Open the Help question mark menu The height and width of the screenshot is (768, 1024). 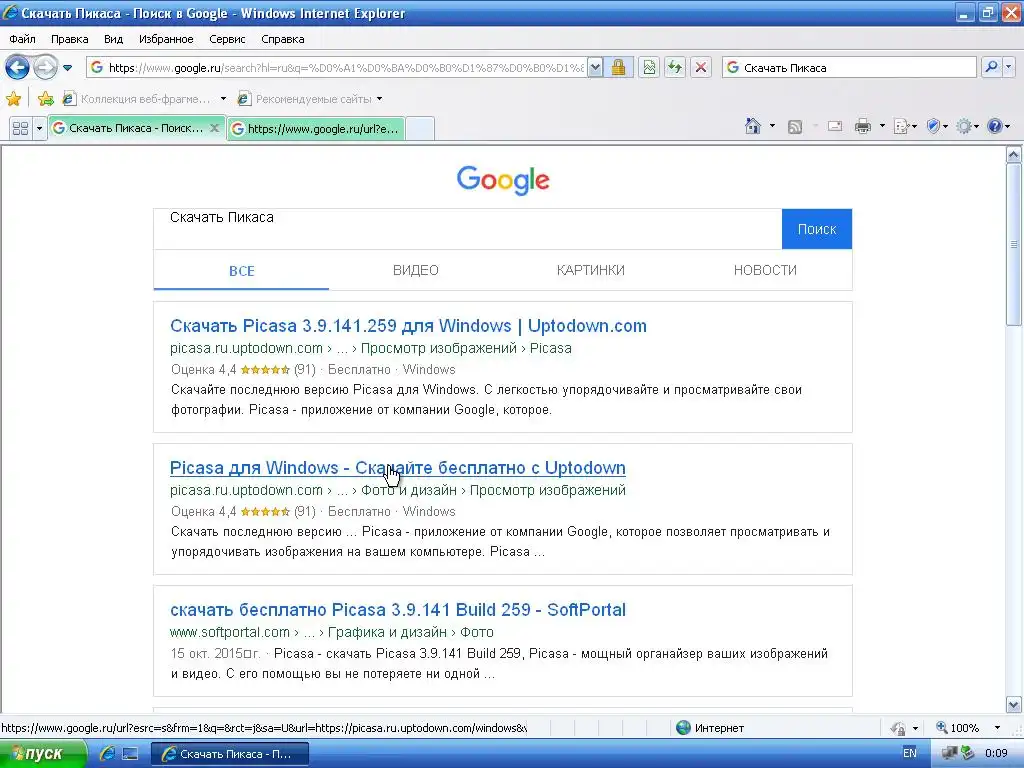(998, 126)
